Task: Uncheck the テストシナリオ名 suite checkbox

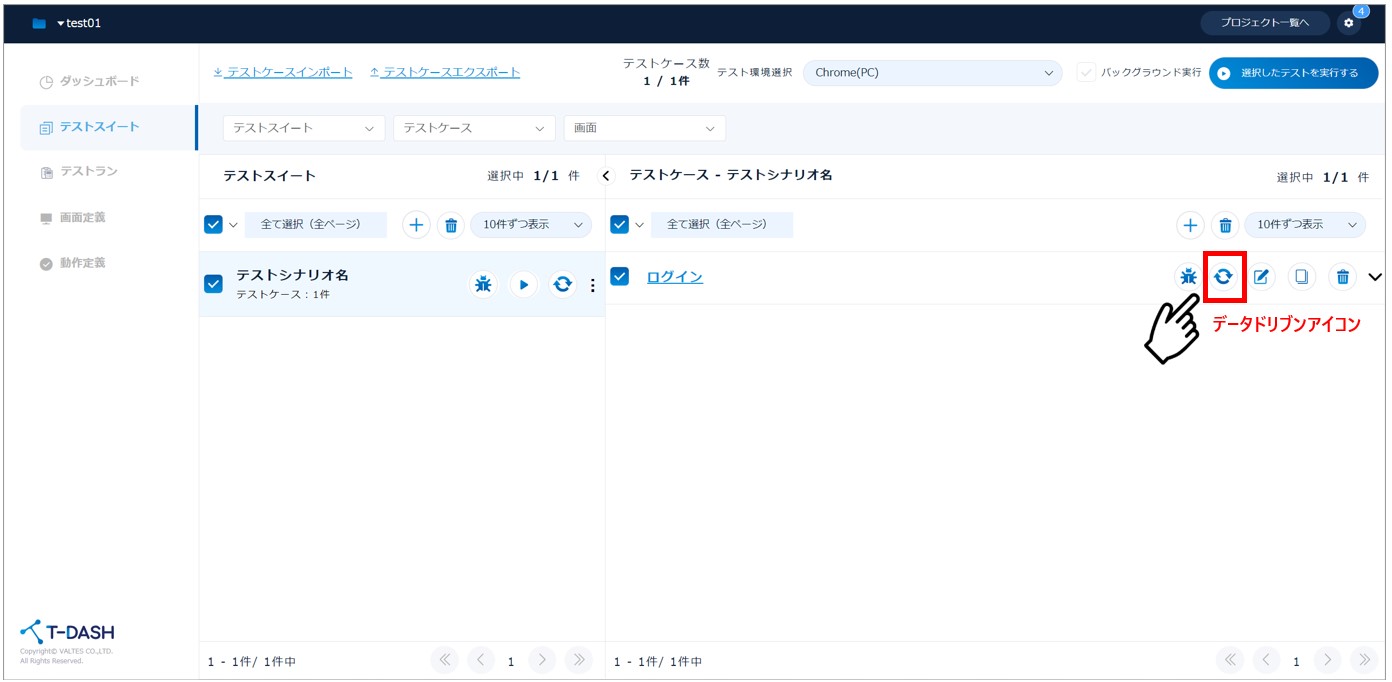Action: pyautogui.click(x=213, y=284)
